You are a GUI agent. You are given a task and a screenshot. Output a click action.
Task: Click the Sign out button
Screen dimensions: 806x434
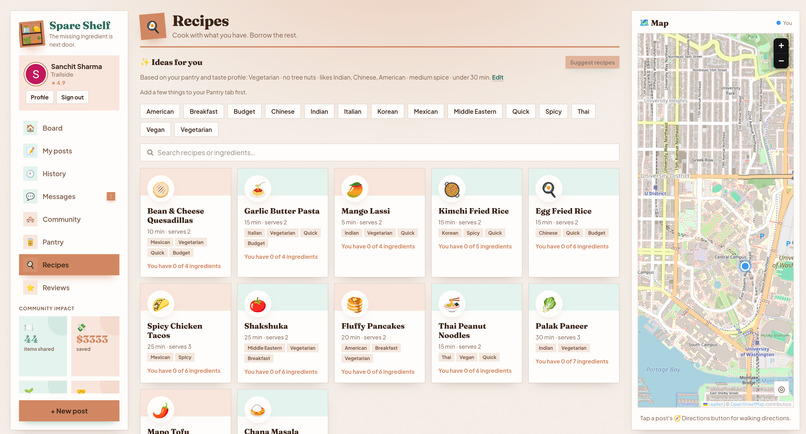coord(72,97)
